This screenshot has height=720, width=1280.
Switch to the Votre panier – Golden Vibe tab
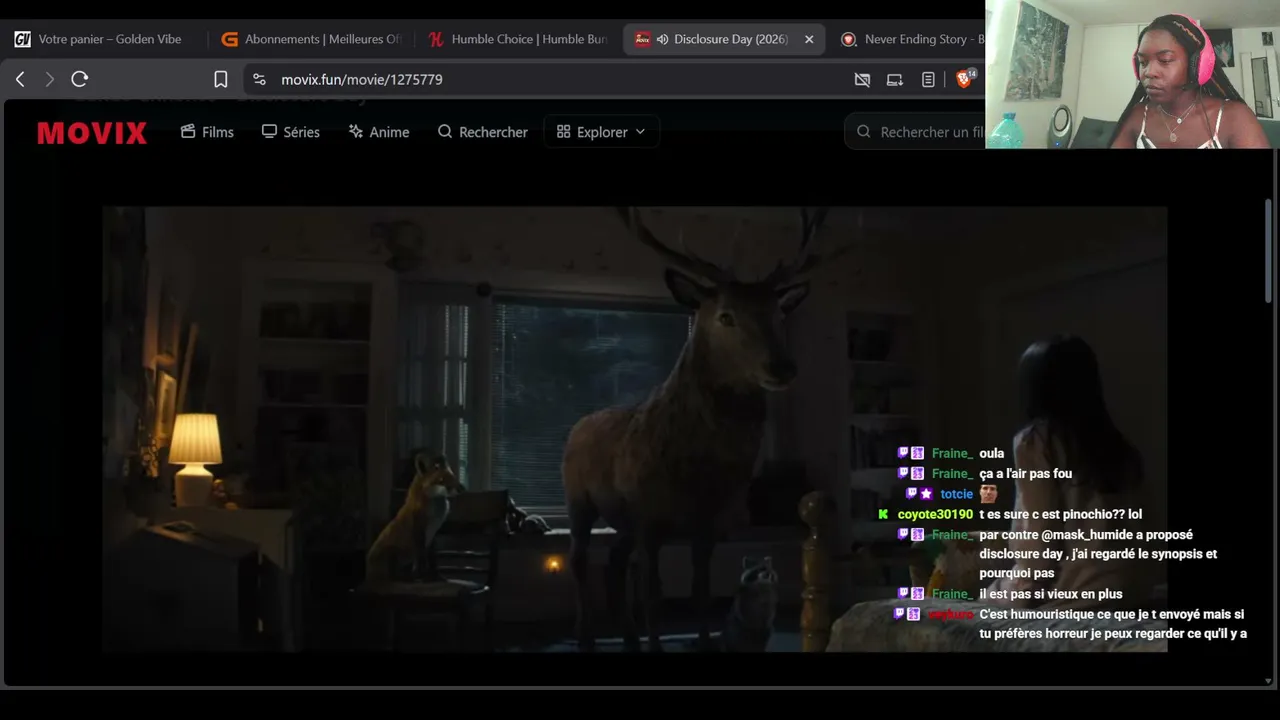coord(100,39)
